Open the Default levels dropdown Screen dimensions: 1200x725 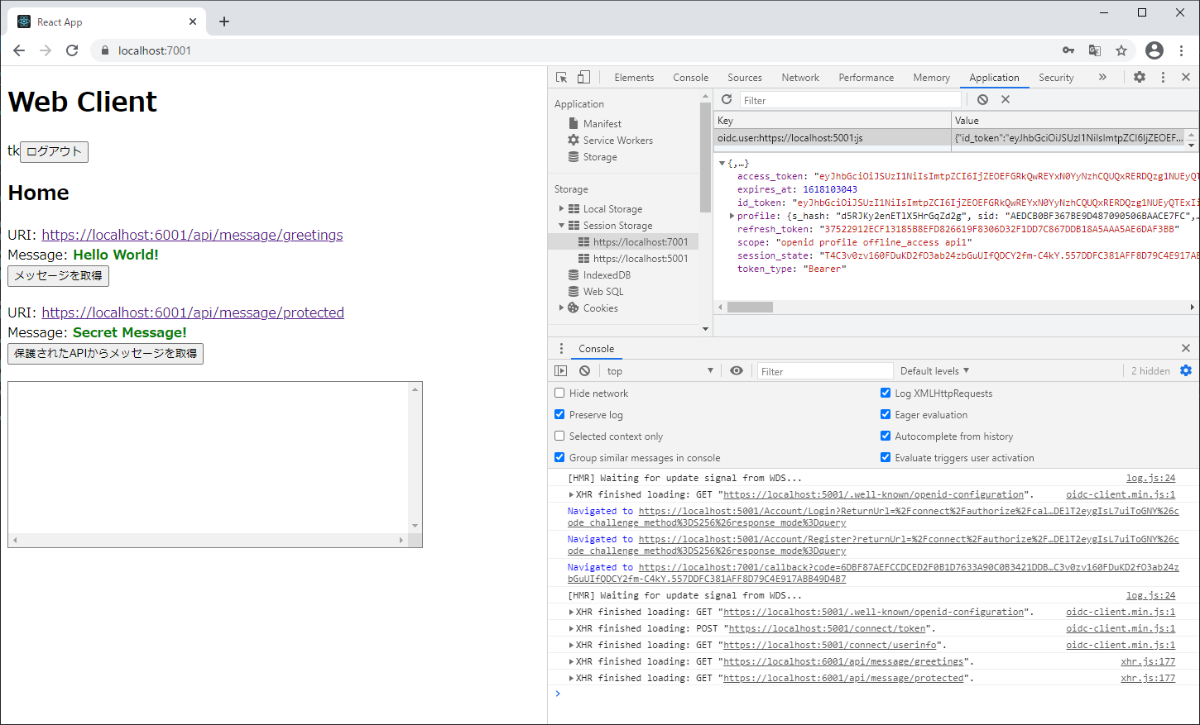[x=934, y=371]
